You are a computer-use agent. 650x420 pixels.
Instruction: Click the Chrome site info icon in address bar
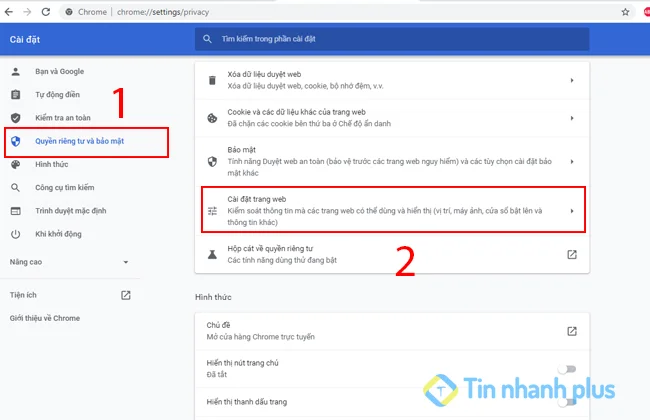pyautogui.click(x=69, y=12)
